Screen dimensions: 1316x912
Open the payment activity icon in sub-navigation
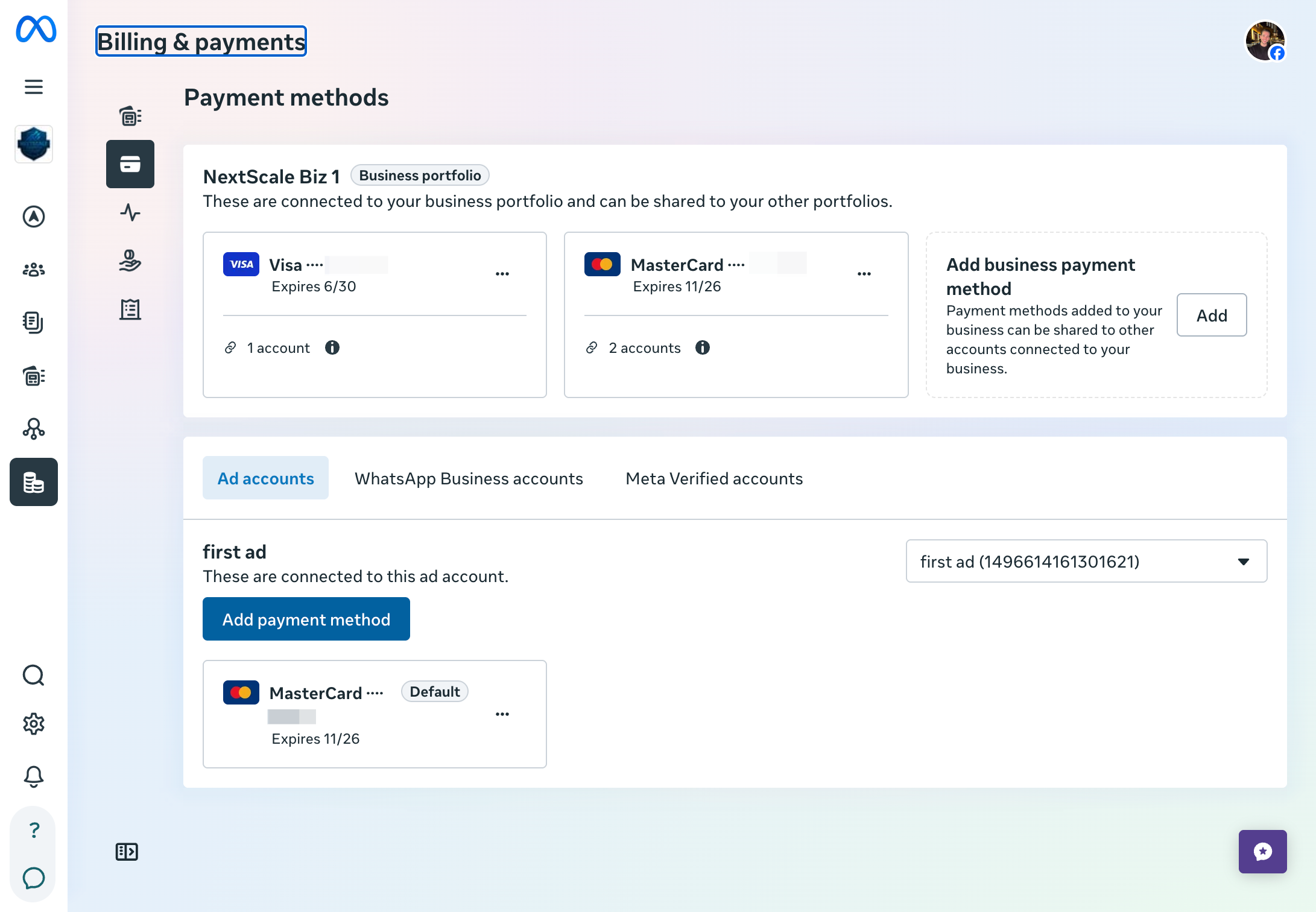click(130, 116)
